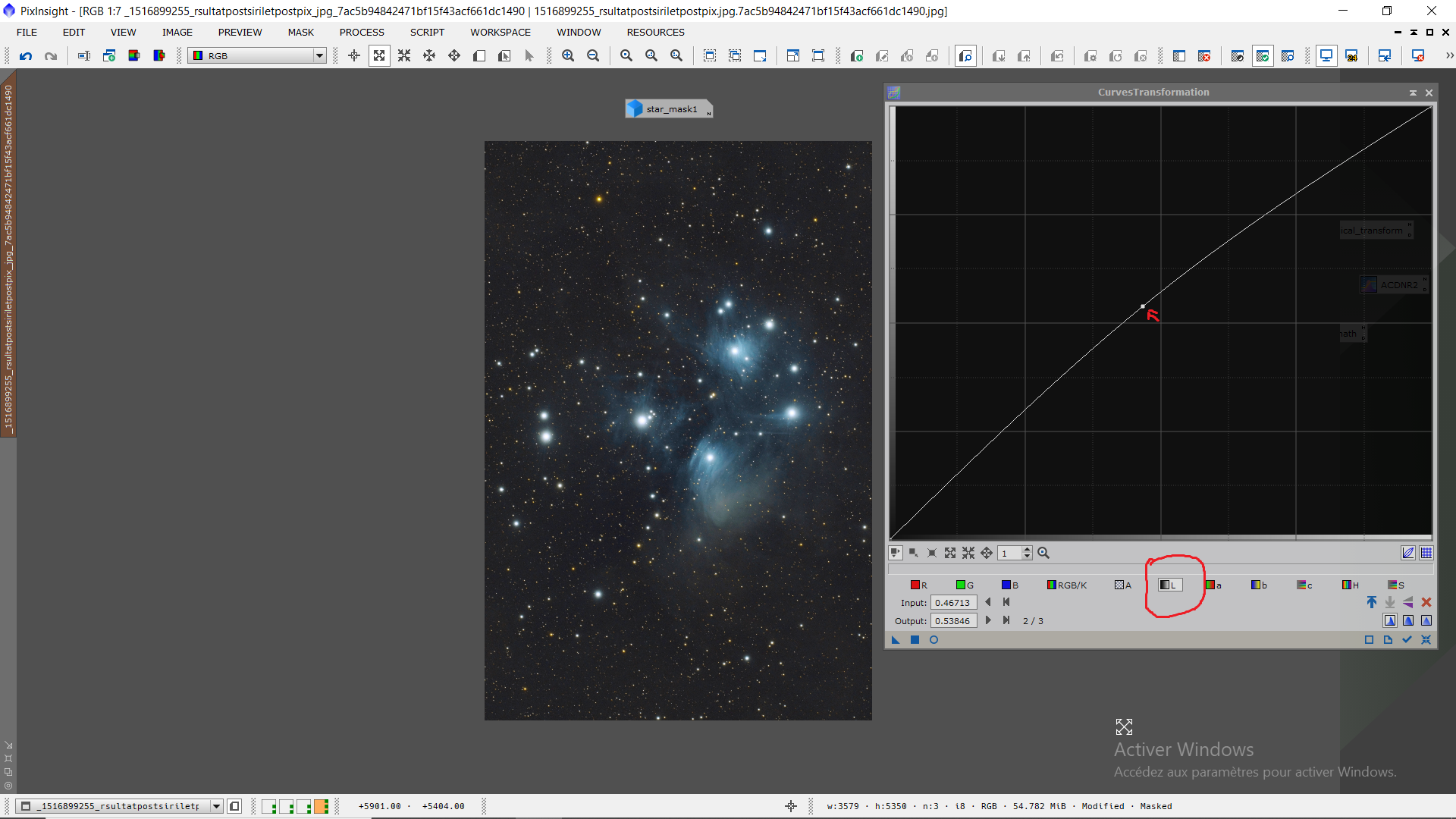Open the image view selector dropdown
This screenshot has width=1456, height=819.
click(x=216, y=806)
